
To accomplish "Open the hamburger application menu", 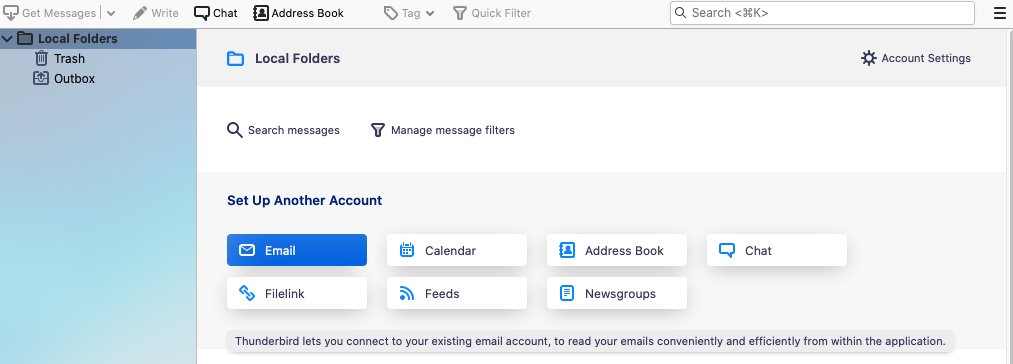I will click(1000, 13).
